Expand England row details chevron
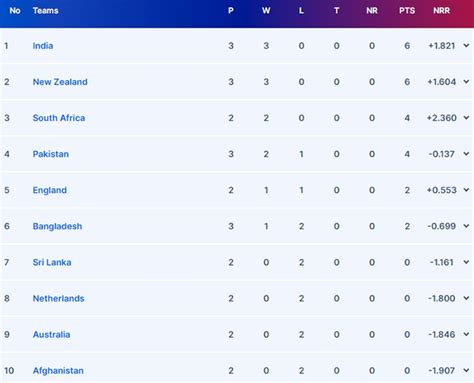Viewport: 474px width, 383px height. pyautogui.click(x=466, y=190)
